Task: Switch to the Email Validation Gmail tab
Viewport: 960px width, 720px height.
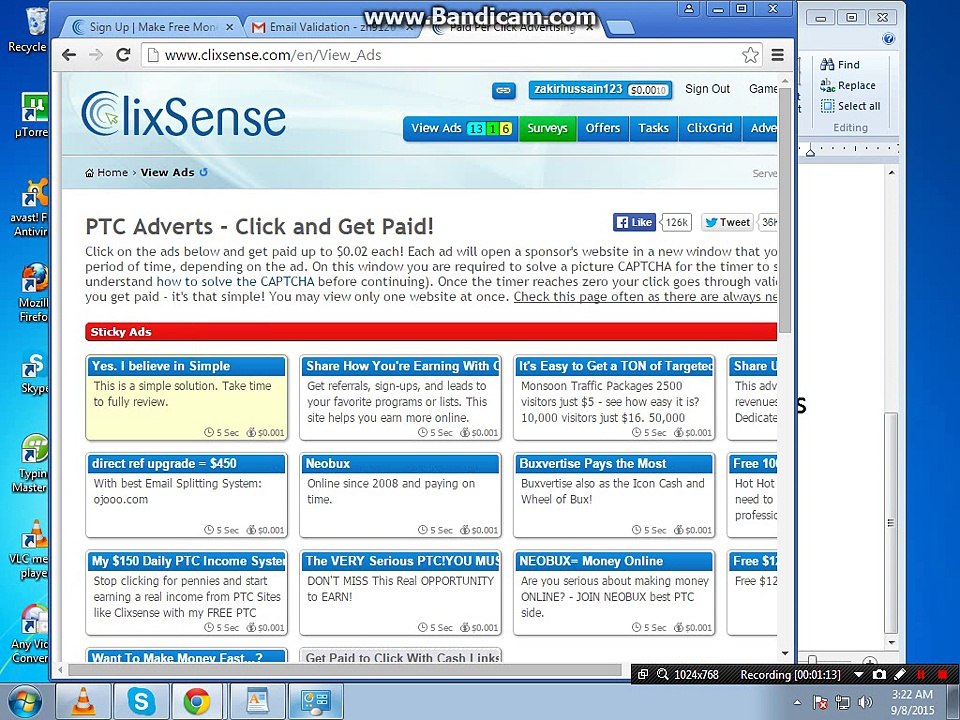Action: (331, 27)
